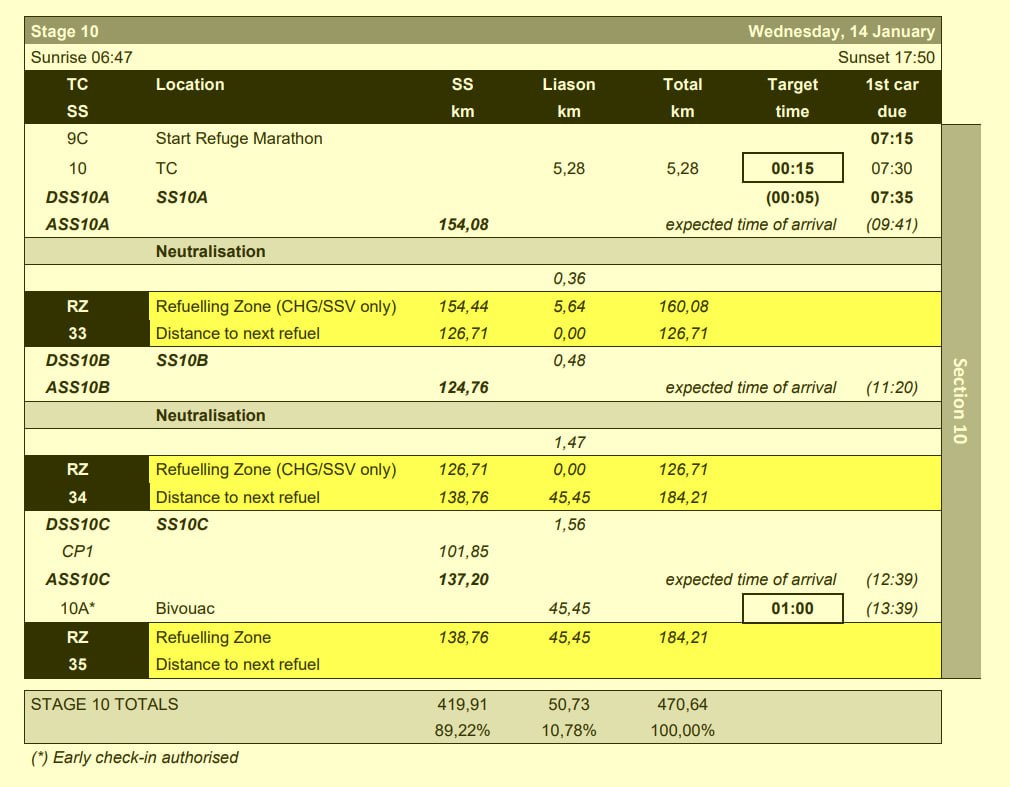This screenshot has height=787, width=1010.
Task: Click the Target time column header
Action: point(792,98)
